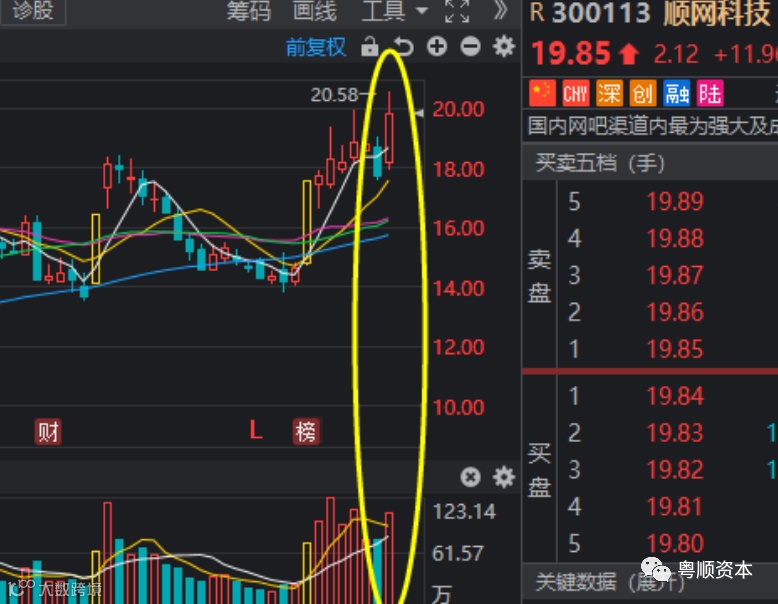The width and height of the screenshot is (778, 604).
Task: Click the 16.00 price axis label
Action: pos(458,228)
